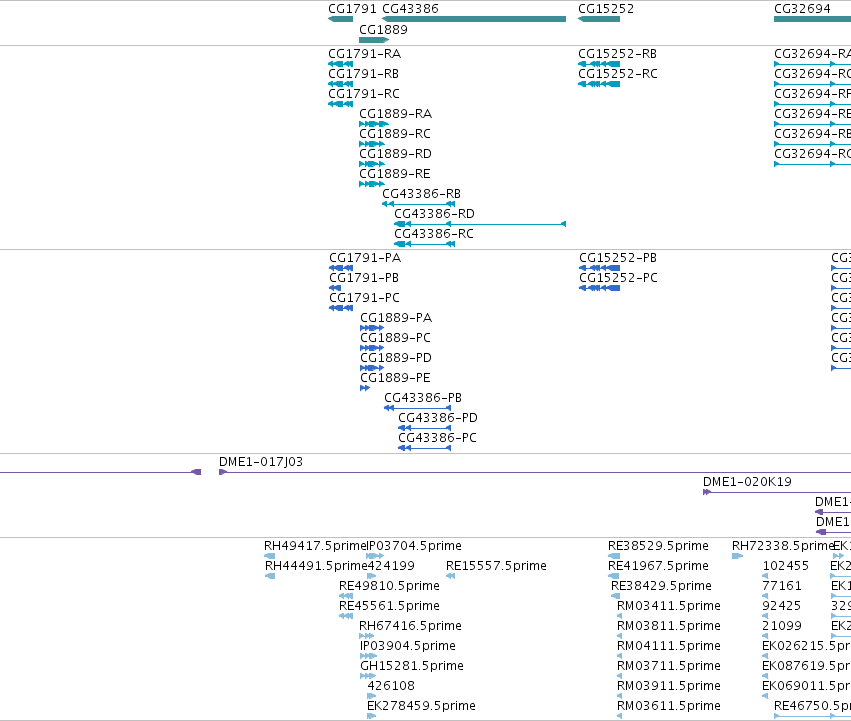Viewport: 851px width, 721px height.
Task: Select transcript CG1889-RC
Action: pos(395,134)
